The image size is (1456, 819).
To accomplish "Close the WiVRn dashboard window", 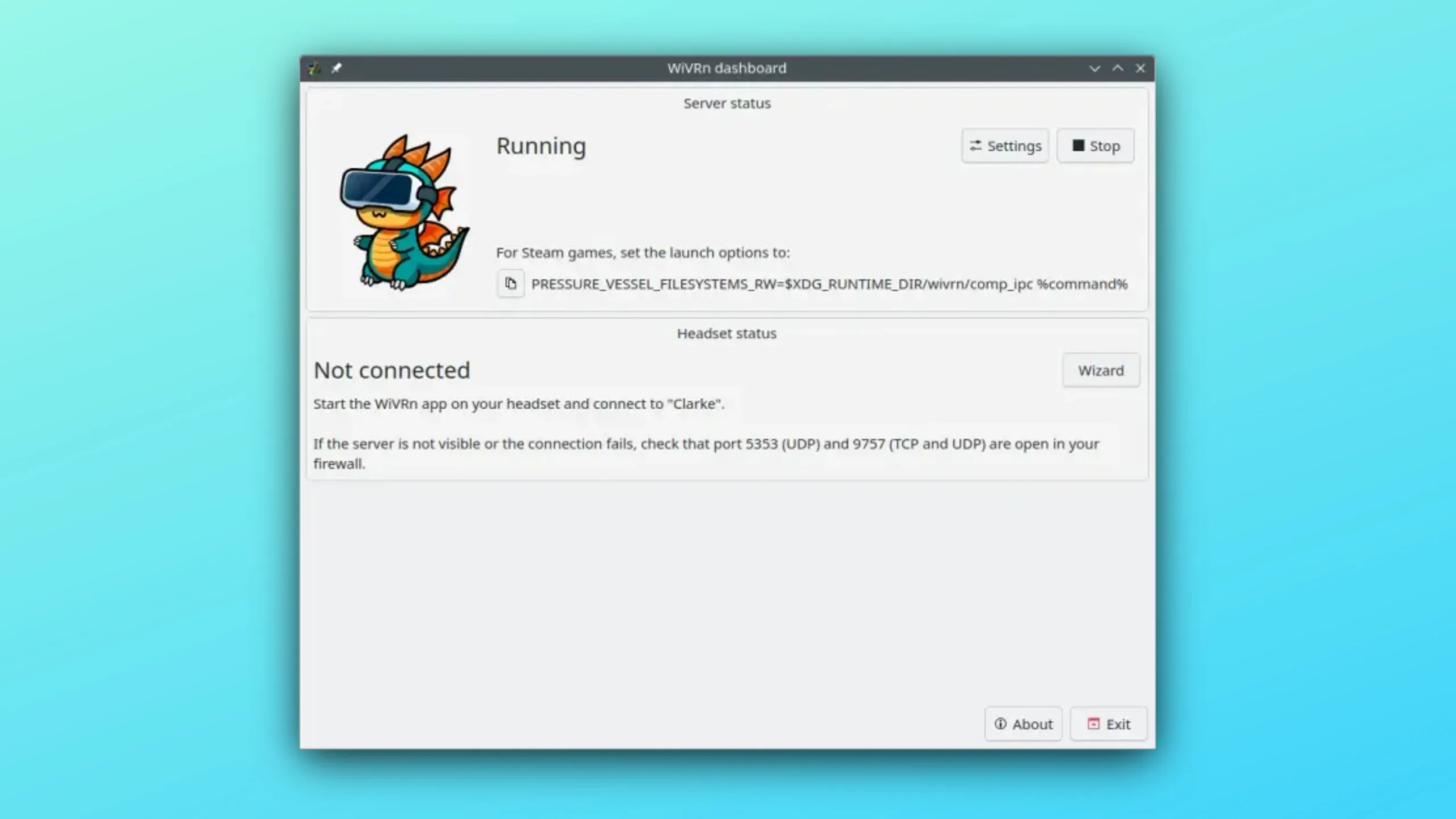I will coord(1140,68).
